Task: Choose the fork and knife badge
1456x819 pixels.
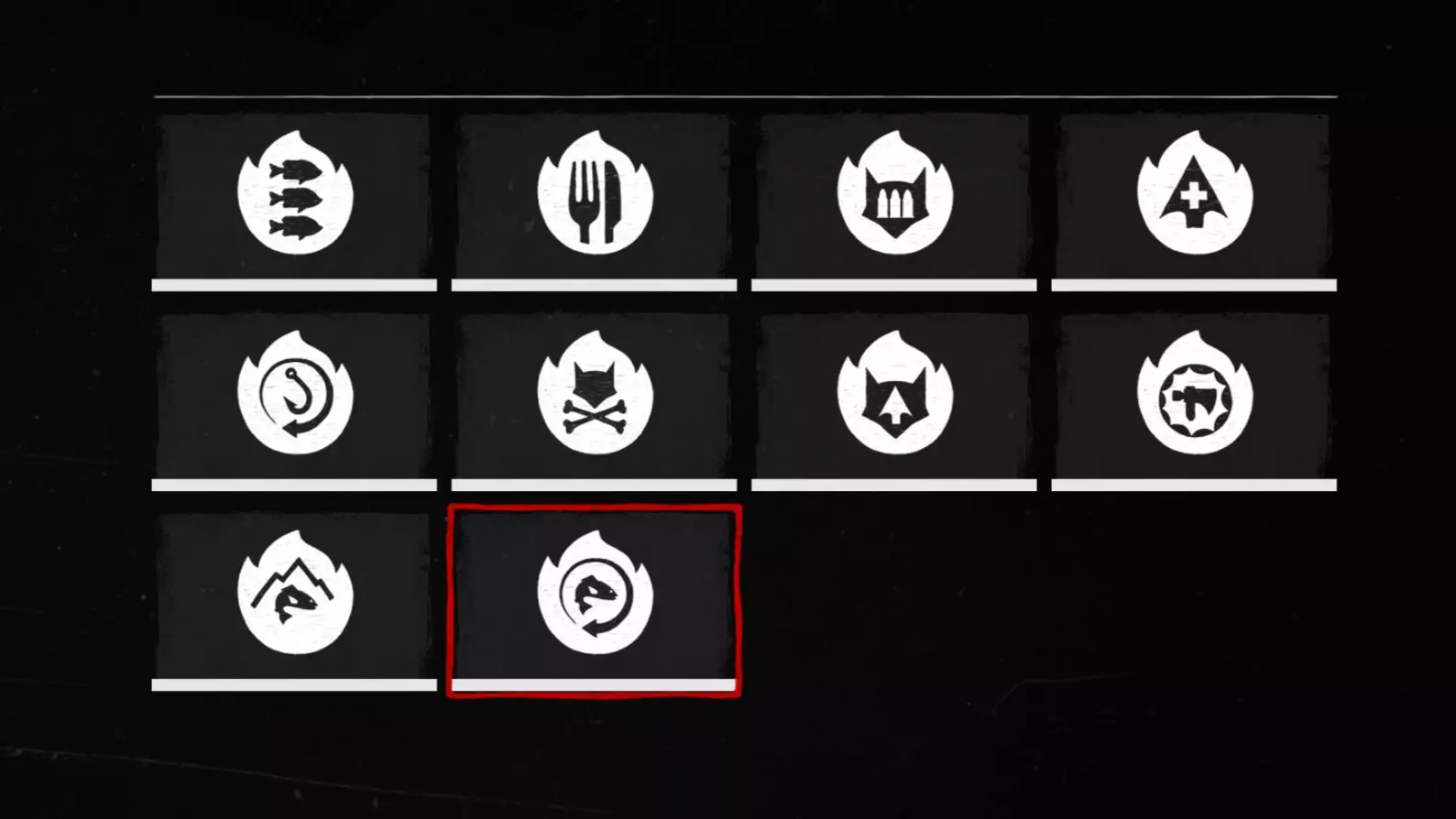Action: point(596,192)
